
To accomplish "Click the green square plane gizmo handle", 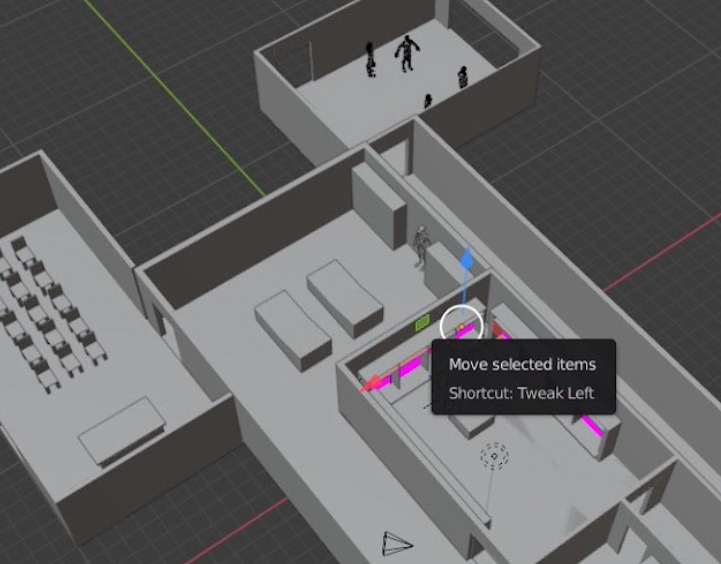I will pos(423,322).
